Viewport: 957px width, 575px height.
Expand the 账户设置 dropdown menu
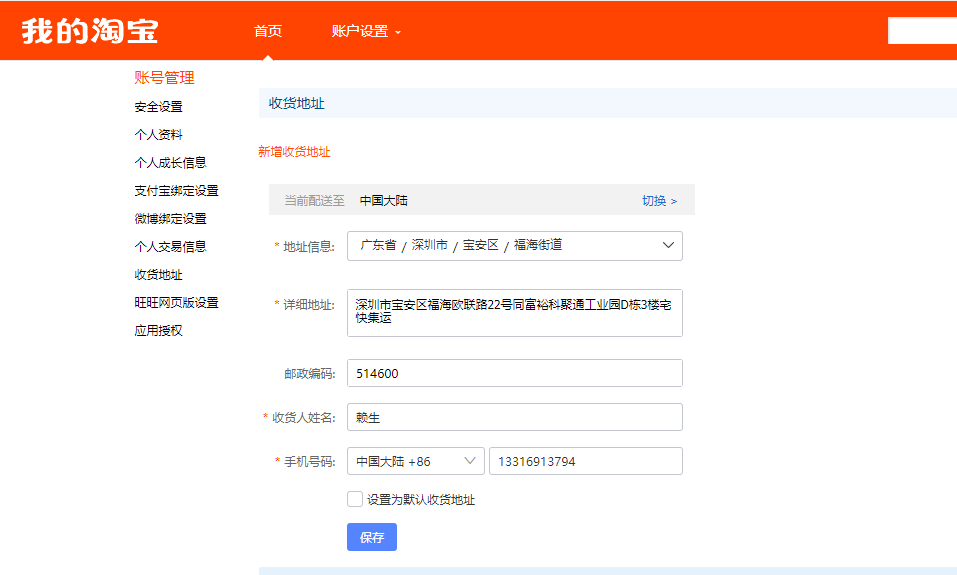366,31
